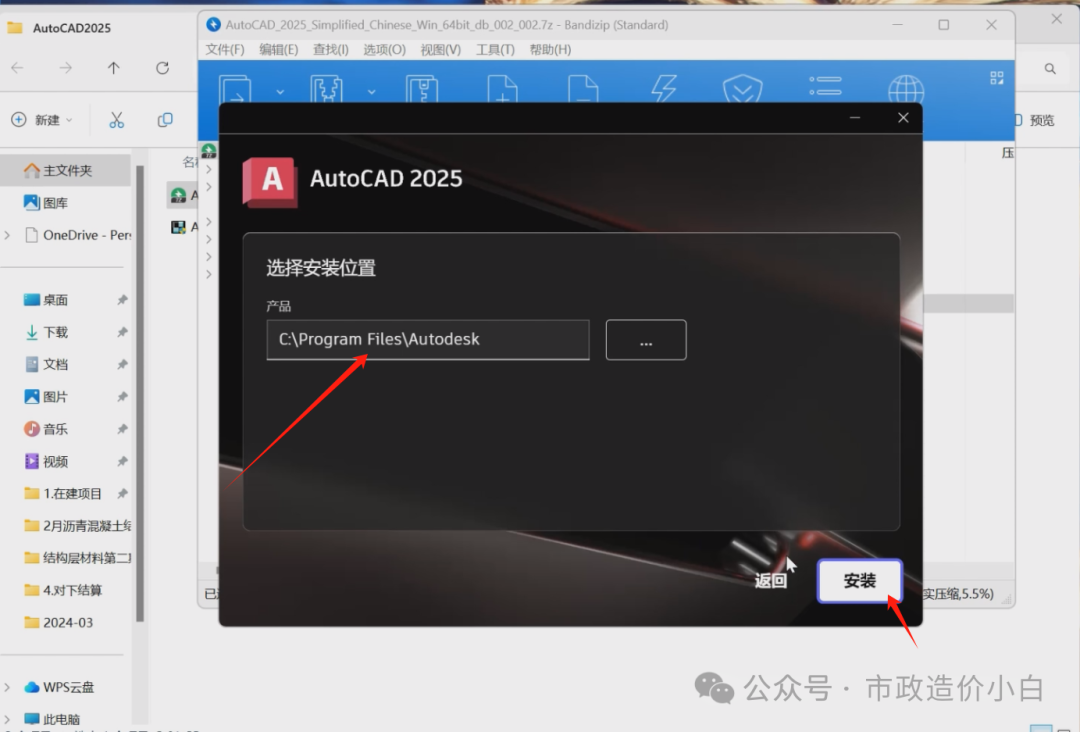Unpin 文档 using its pin icon
The width and height of the screenshot is (1080, 732).
click(122, 364)
